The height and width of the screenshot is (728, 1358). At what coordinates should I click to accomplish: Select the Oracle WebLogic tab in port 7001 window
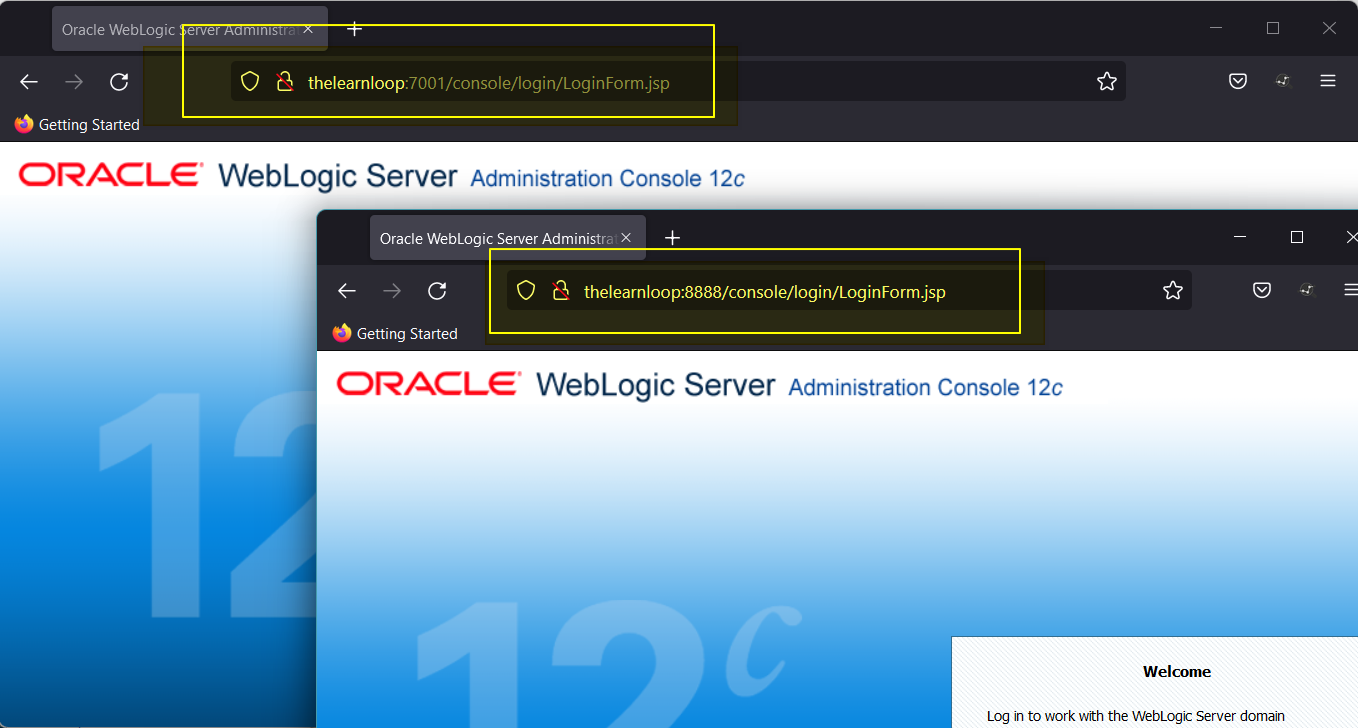click(190, 29)
